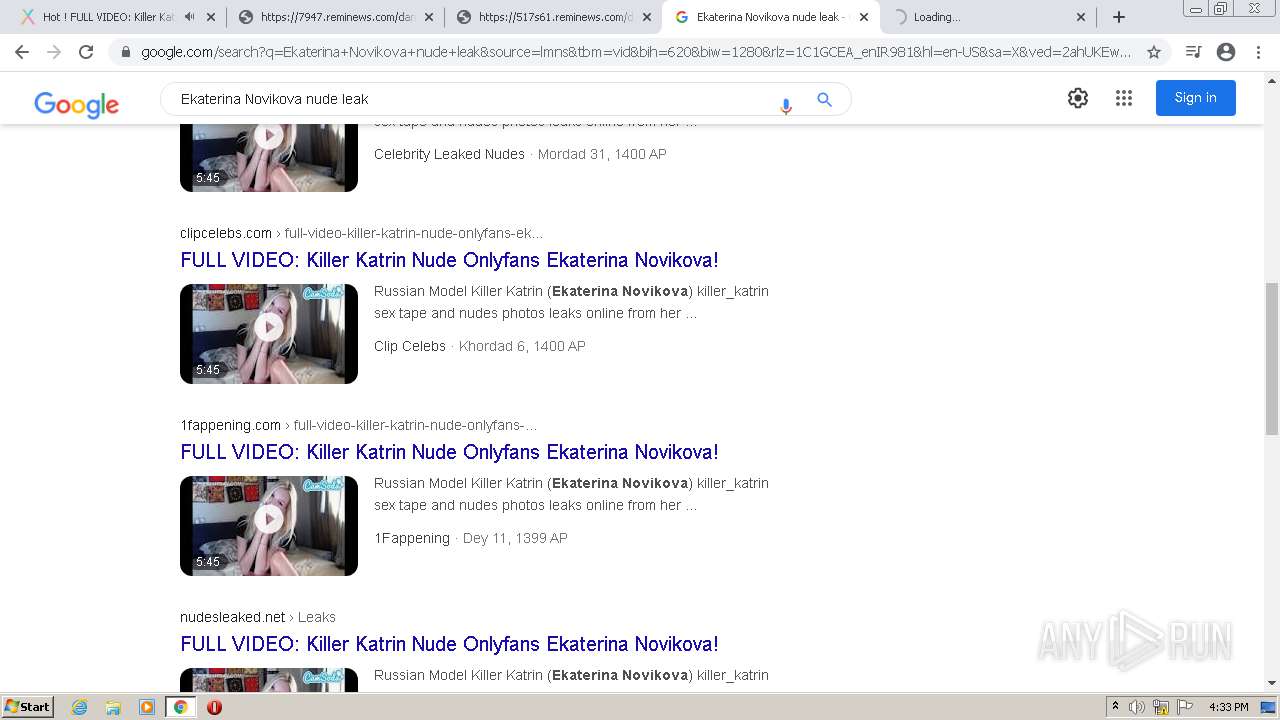The image size is (1280, 720).
Task: Click the 'Mordad 31, 1400 AP' date
Action: click(602, 154)
